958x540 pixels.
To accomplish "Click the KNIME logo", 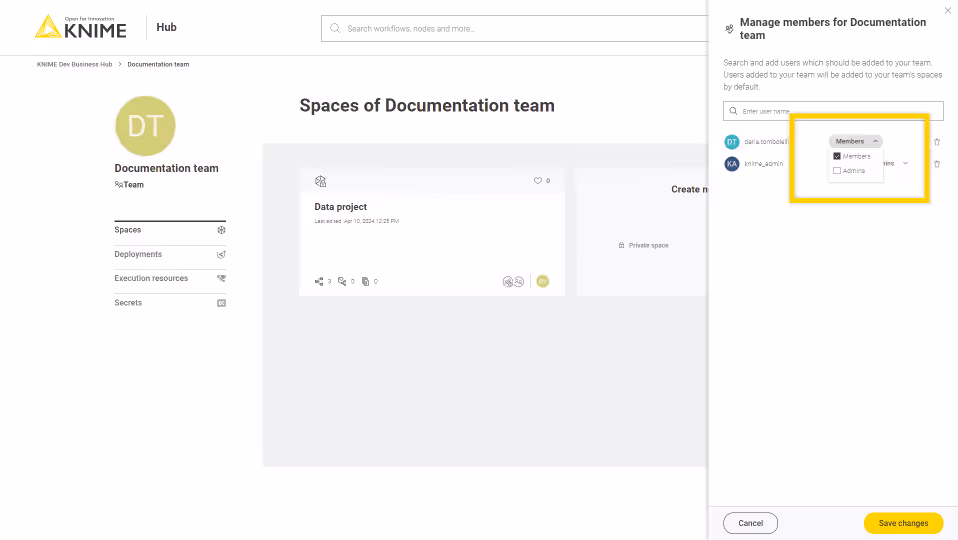I will pyautogui.click(x=81, y=27).
